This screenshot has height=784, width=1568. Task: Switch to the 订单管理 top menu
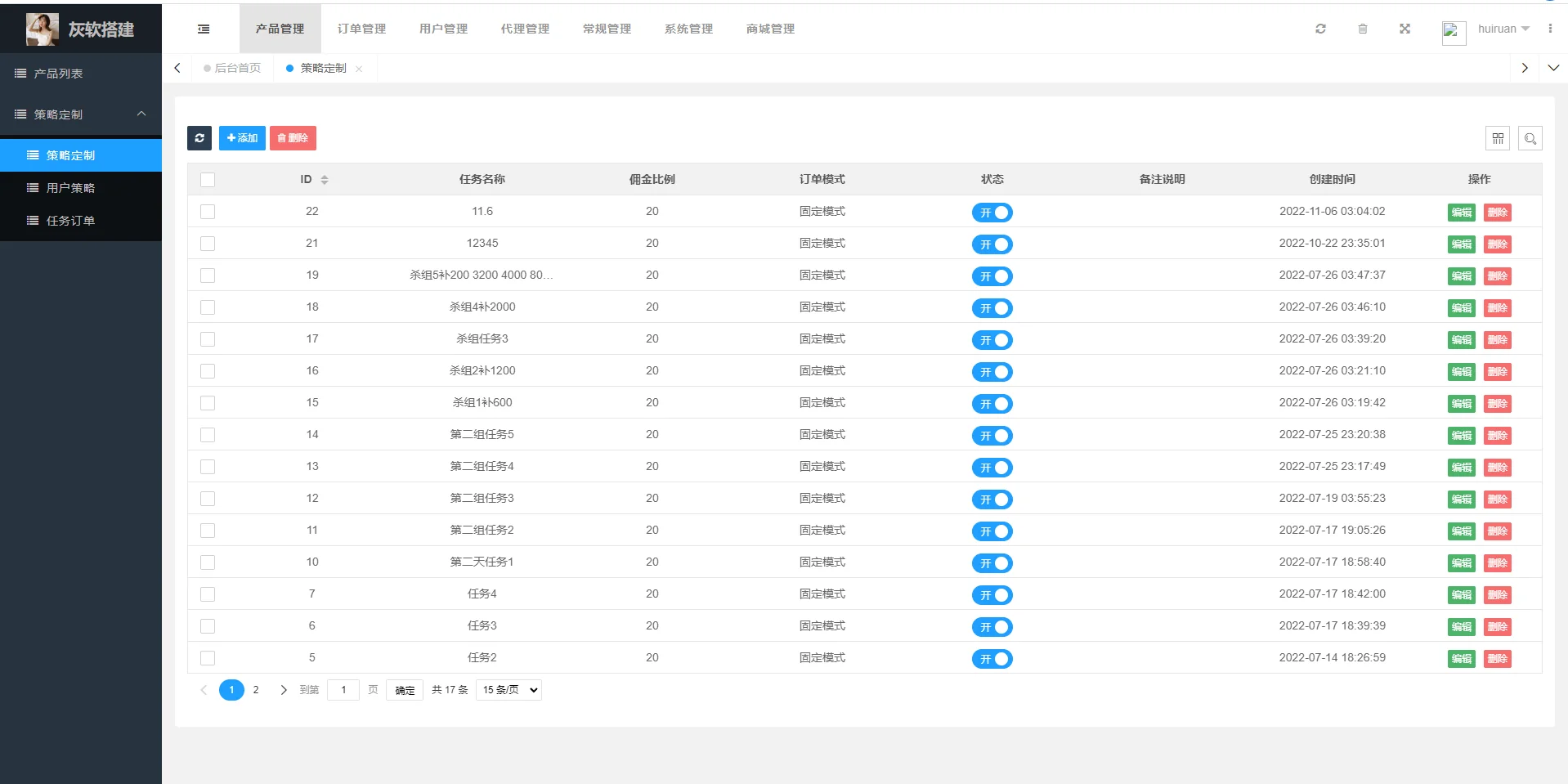(361, 29)
